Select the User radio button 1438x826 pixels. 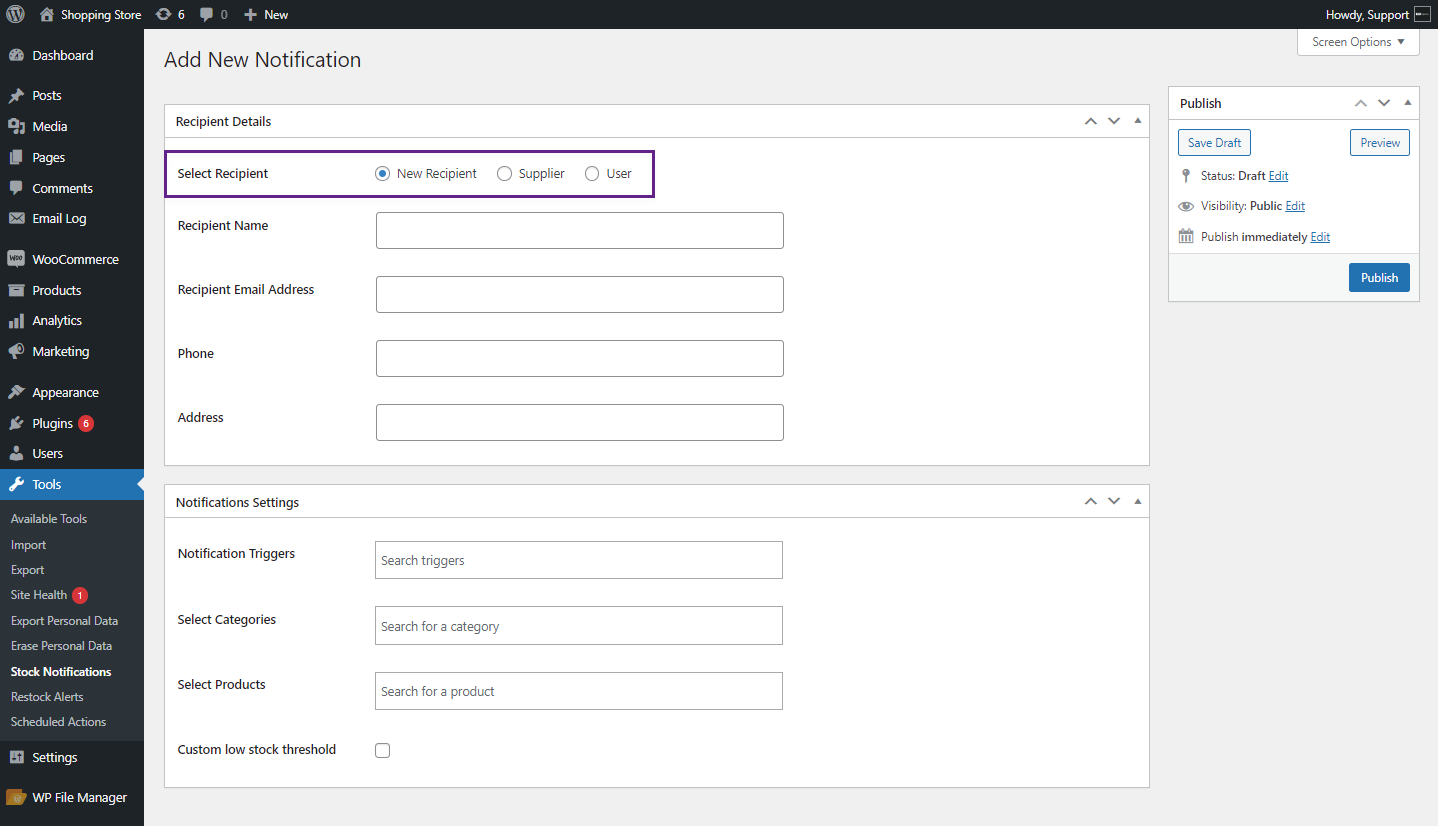click(x=592, y=174)
